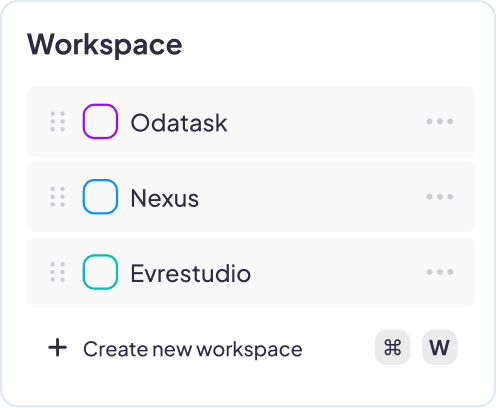Open the three-dot menu for Evrestudio

(x=440, y=272)
